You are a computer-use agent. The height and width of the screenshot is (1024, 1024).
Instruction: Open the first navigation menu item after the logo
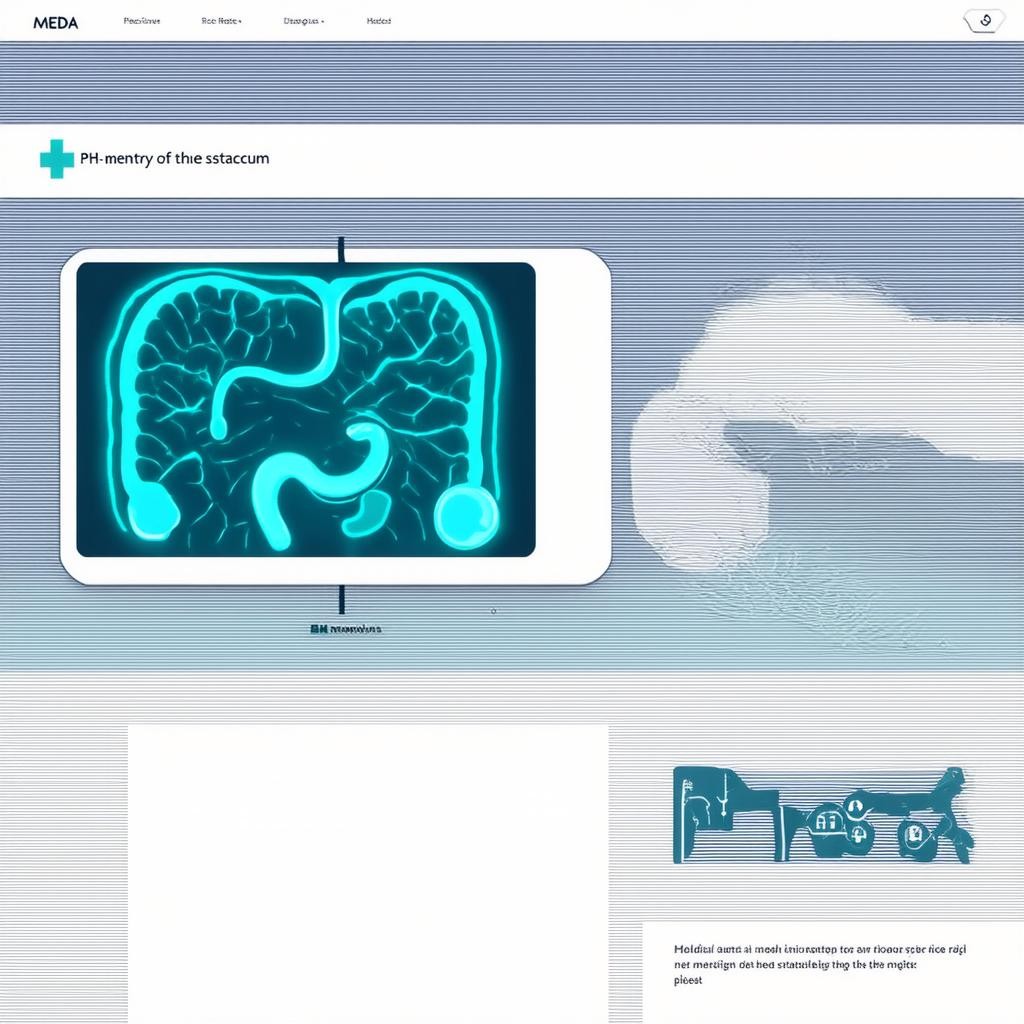(x=141, y=21)
